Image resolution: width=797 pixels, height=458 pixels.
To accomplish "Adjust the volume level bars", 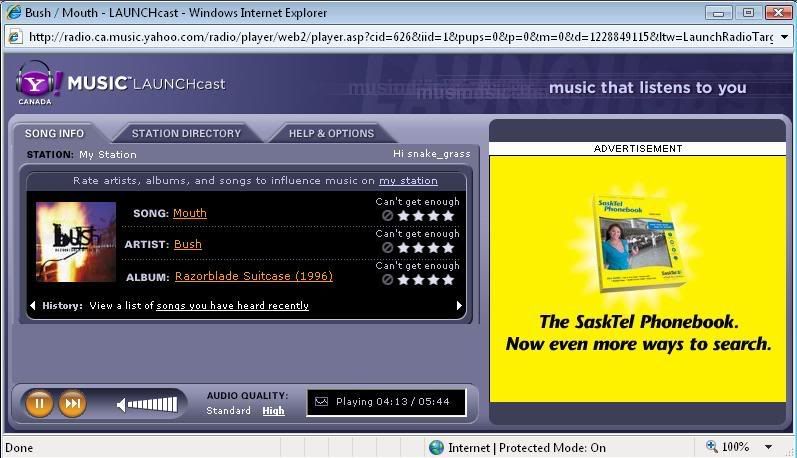I will 152,405.
